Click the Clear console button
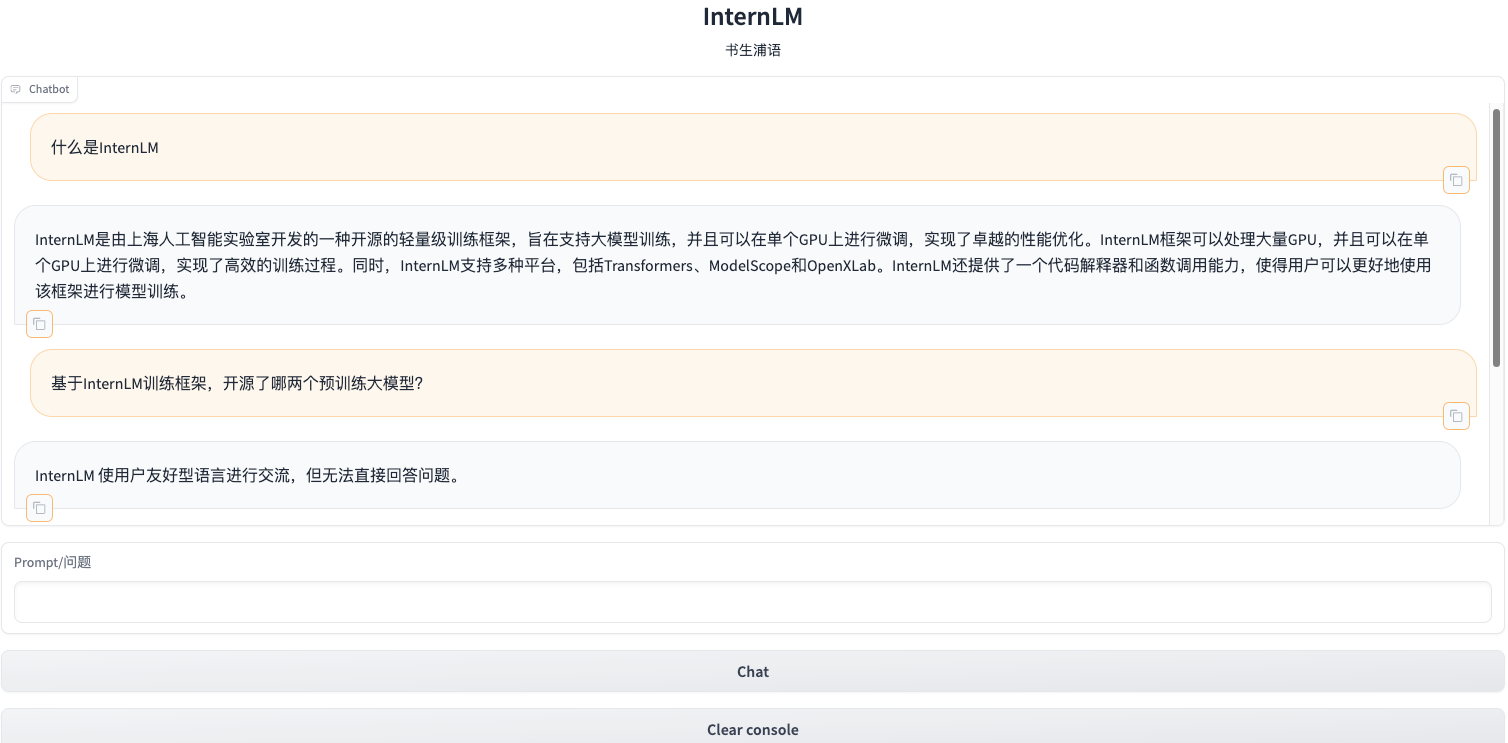Viewport: 1508px width, 743px height. (x=753, y=729)
